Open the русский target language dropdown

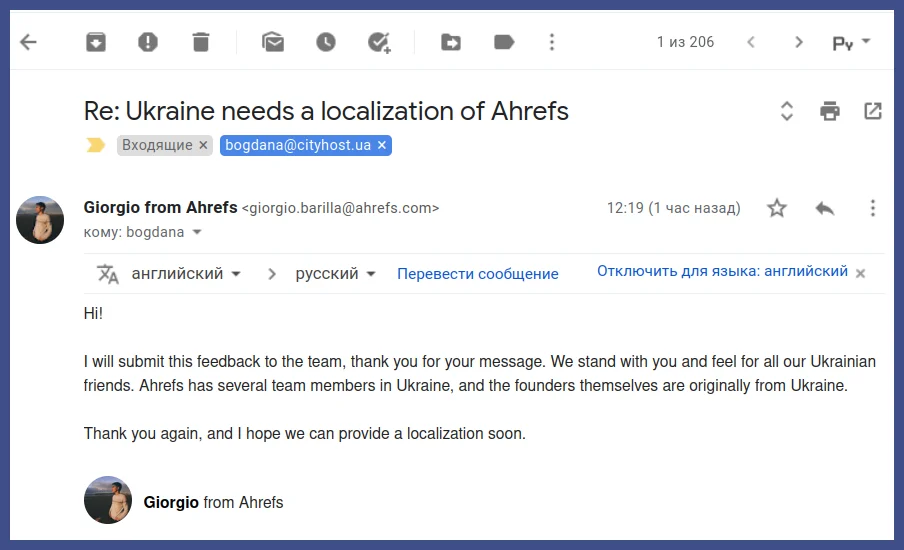[336, 273]
